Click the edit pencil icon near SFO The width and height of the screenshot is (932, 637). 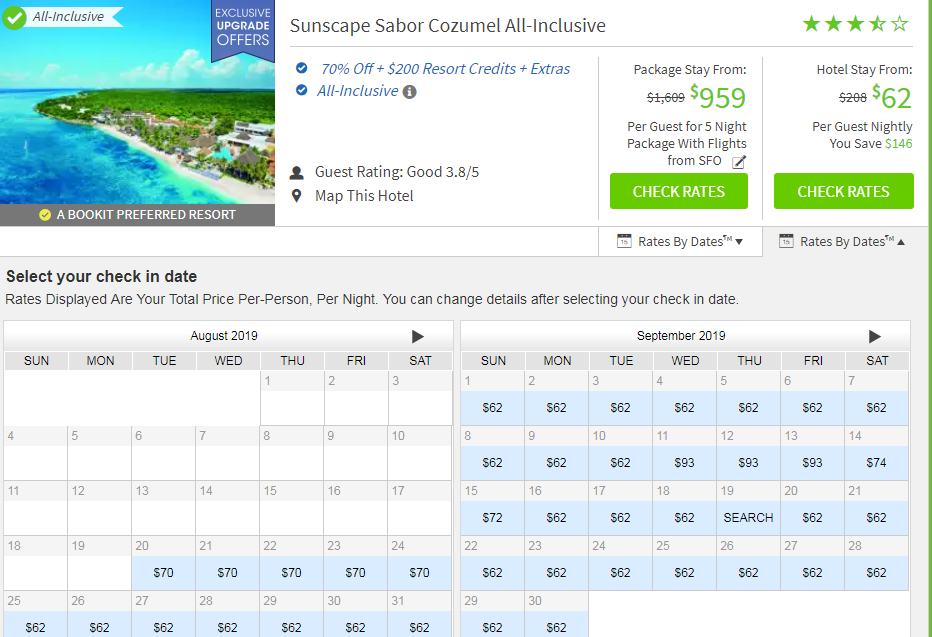tap(739, 162)
